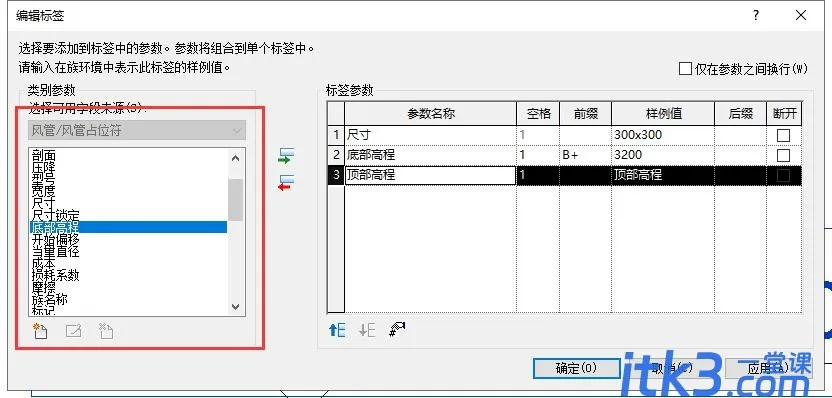Click the 顶部高程 sample value cell

point(663,175)
